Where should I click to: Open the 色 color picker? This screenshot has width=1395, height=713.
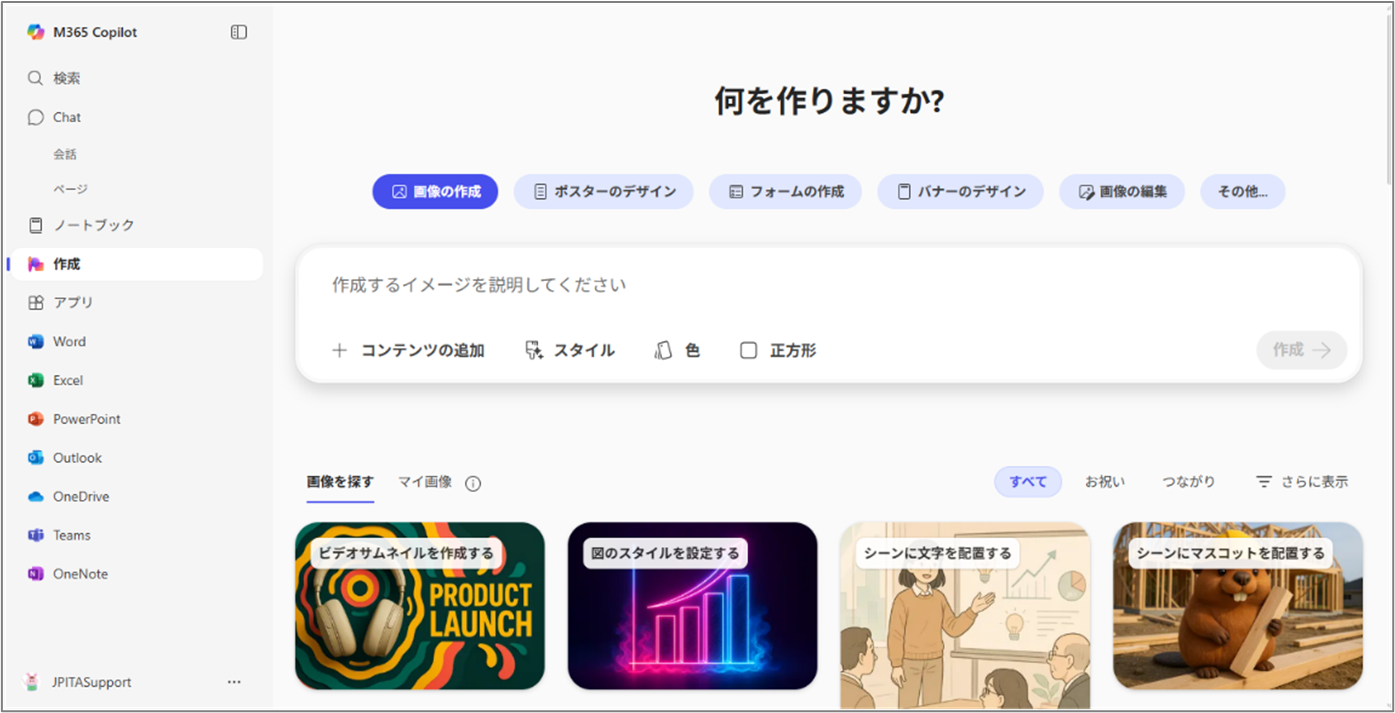(x=678, y=350)
